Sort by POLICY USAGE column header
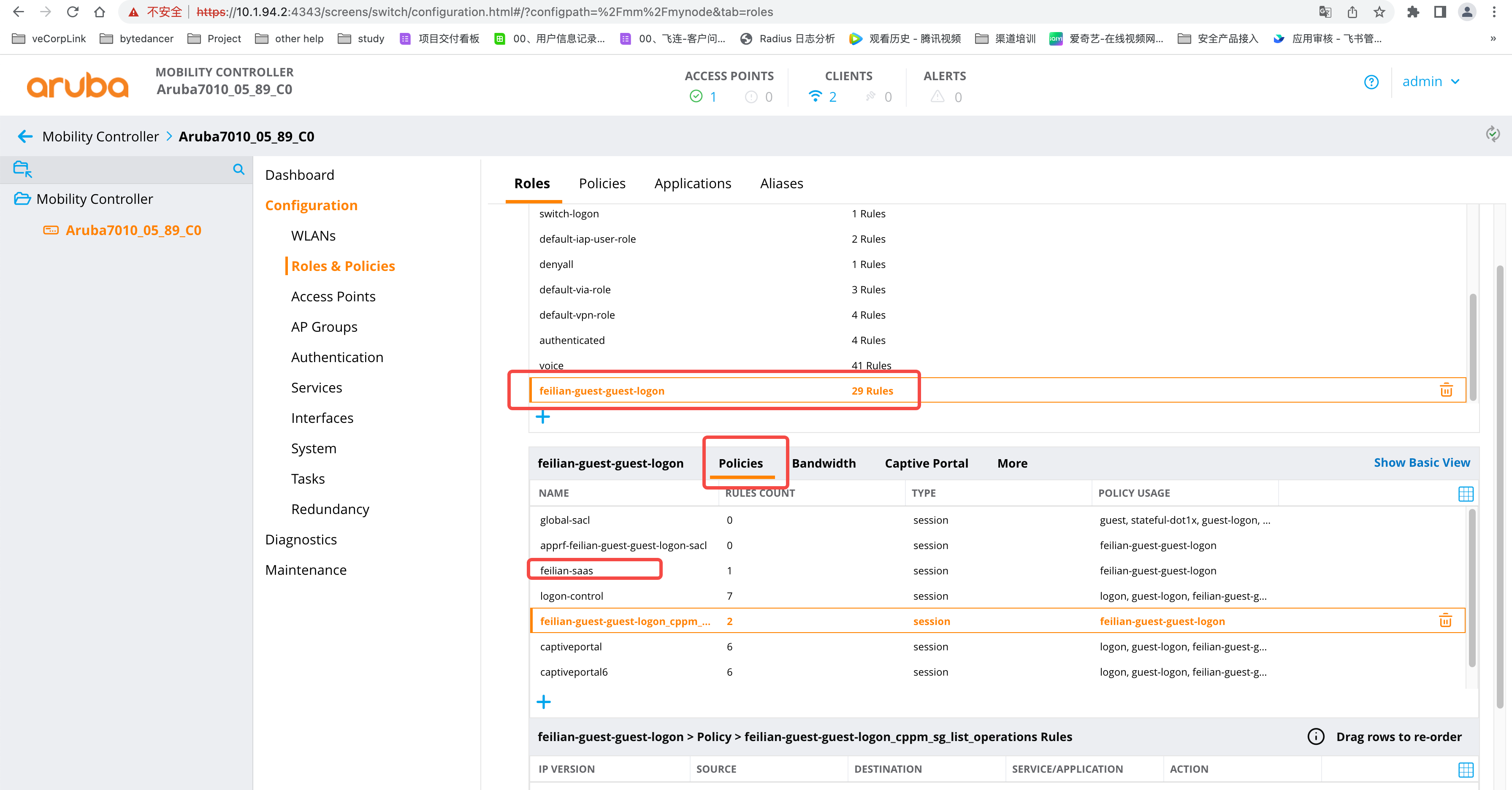 1133,493
